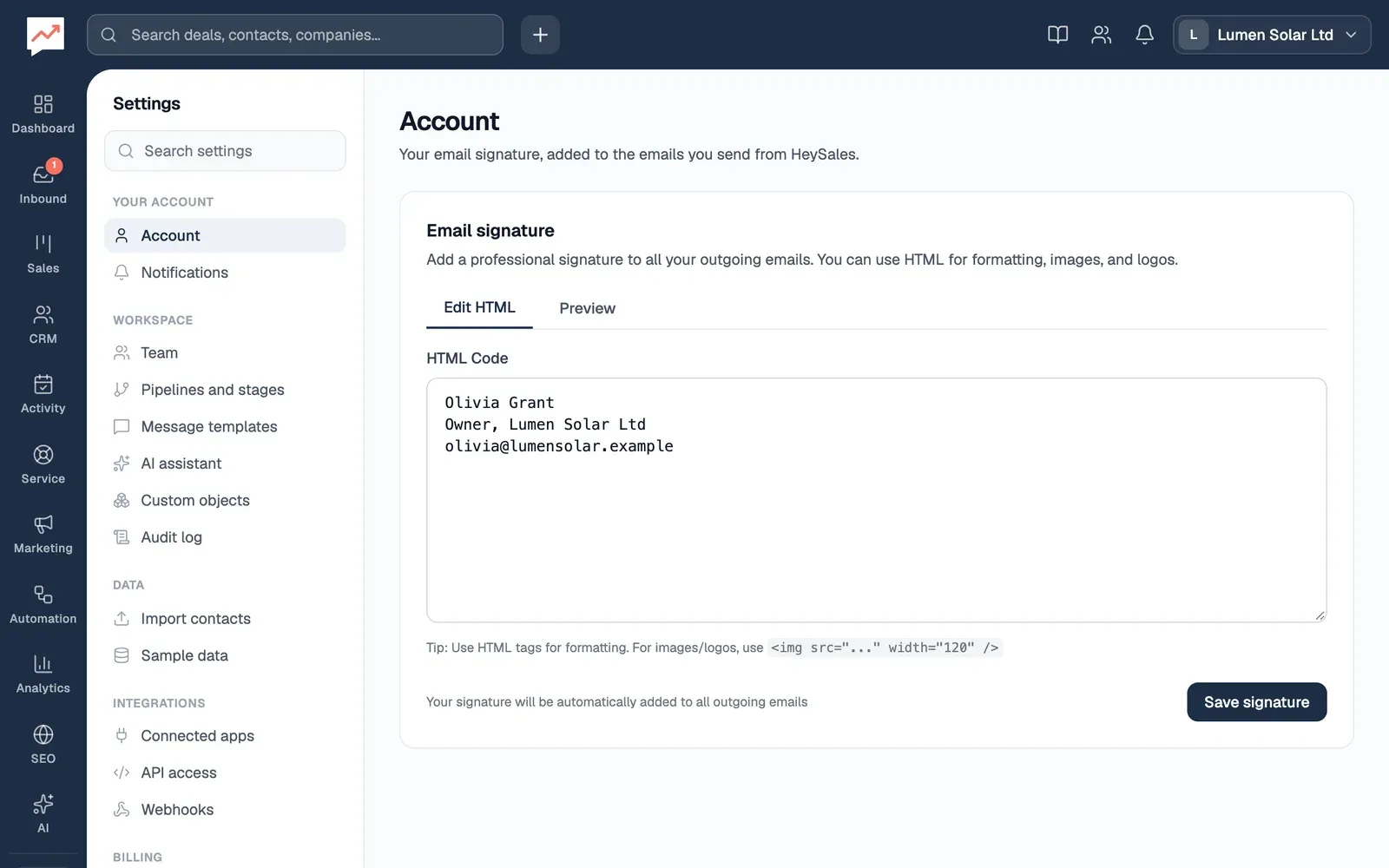The width and height of the screenshot is (1389, 868).
Task: Open Notifications settings menu item
Action: (x=225, y=273)
